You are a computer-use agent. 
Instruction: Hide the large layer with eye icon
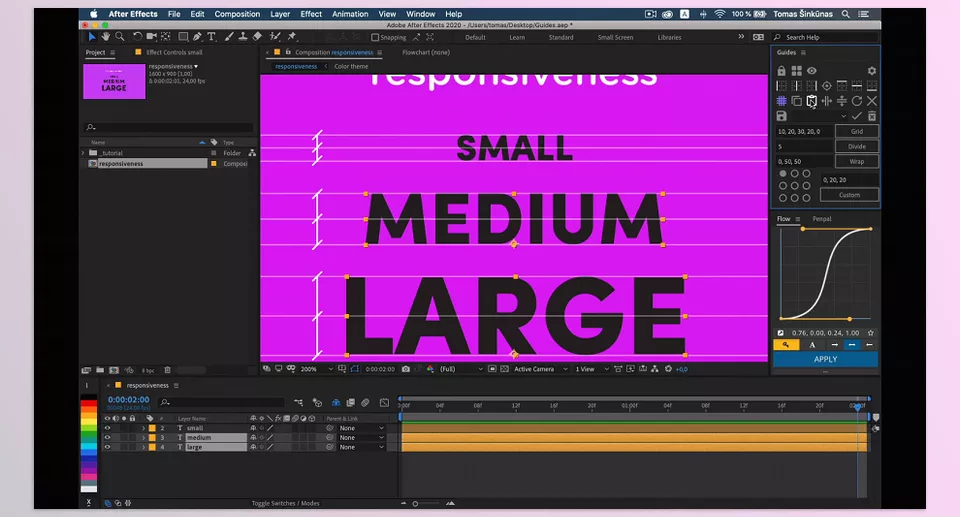click(x=107, y=447)
